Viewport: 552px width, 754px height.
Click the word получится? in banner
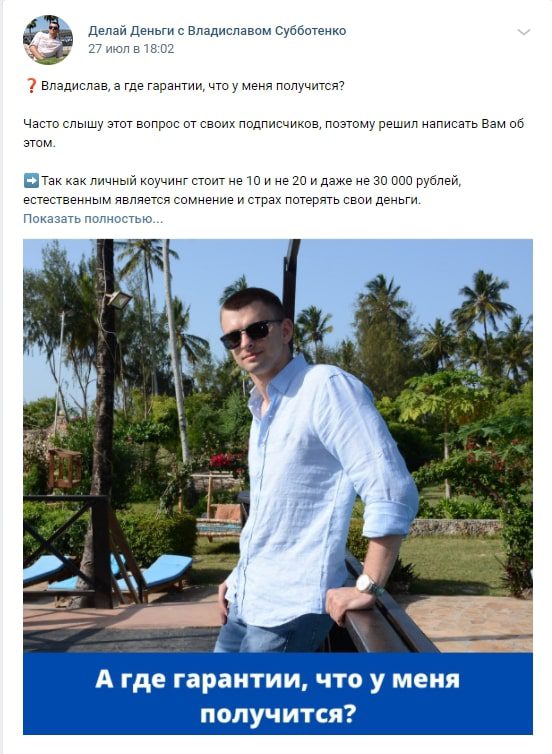277,714
